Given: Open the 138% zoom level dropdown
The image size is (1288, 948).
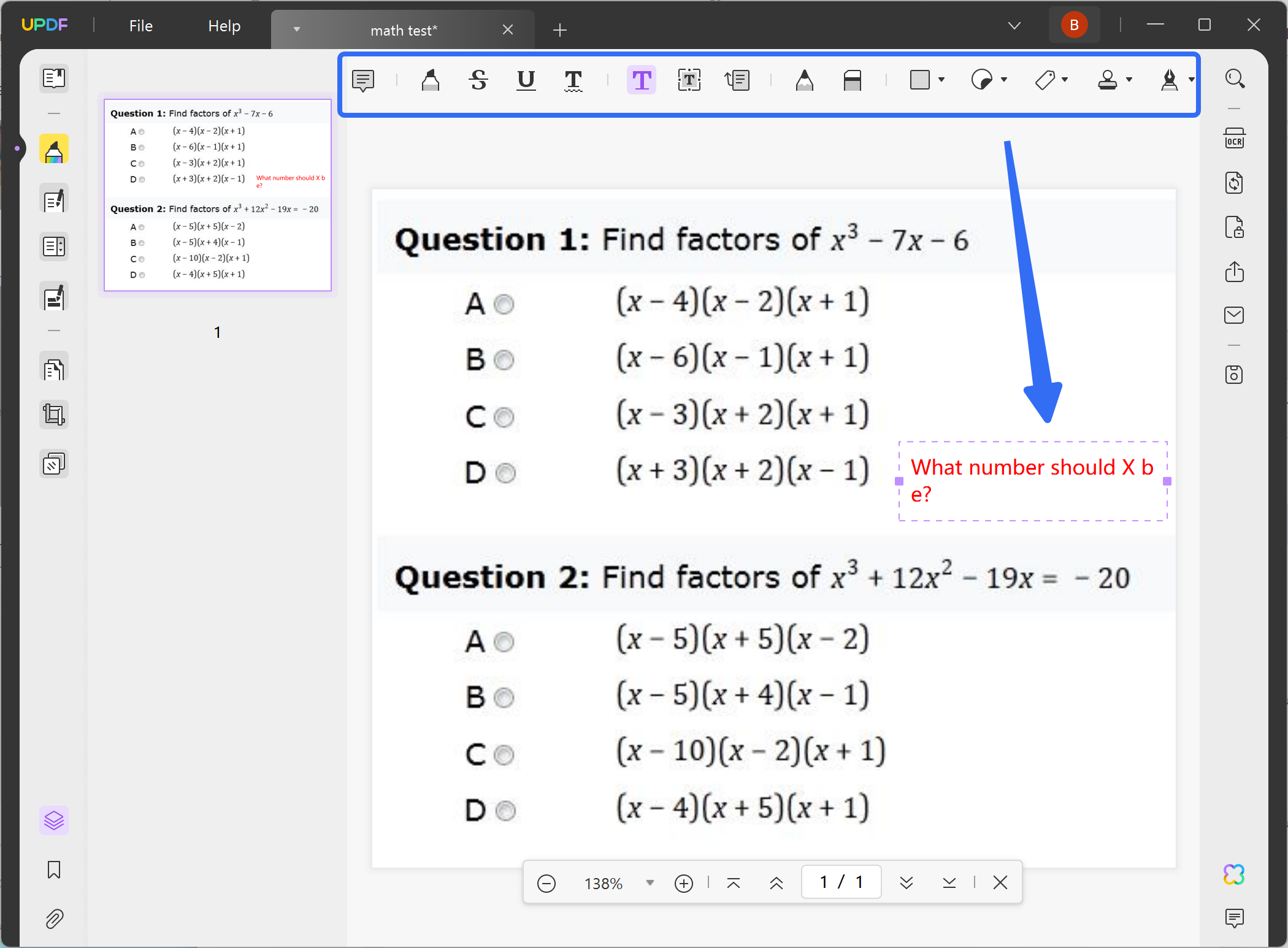Looking at the screenshot, I should 650,883.
